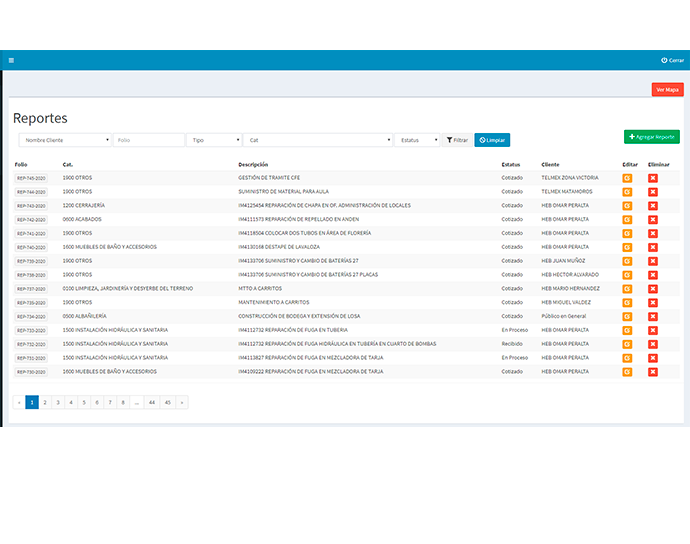690x544 pixels.
Task: Edit report REP-733-2020
Action: (x=627, y=330)
